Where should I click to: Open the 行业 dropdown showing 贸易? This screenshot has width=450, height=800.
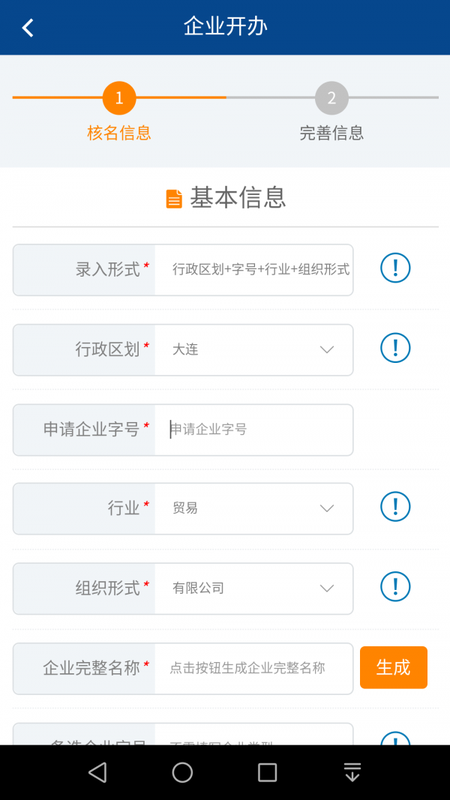(x=254, y=509)
